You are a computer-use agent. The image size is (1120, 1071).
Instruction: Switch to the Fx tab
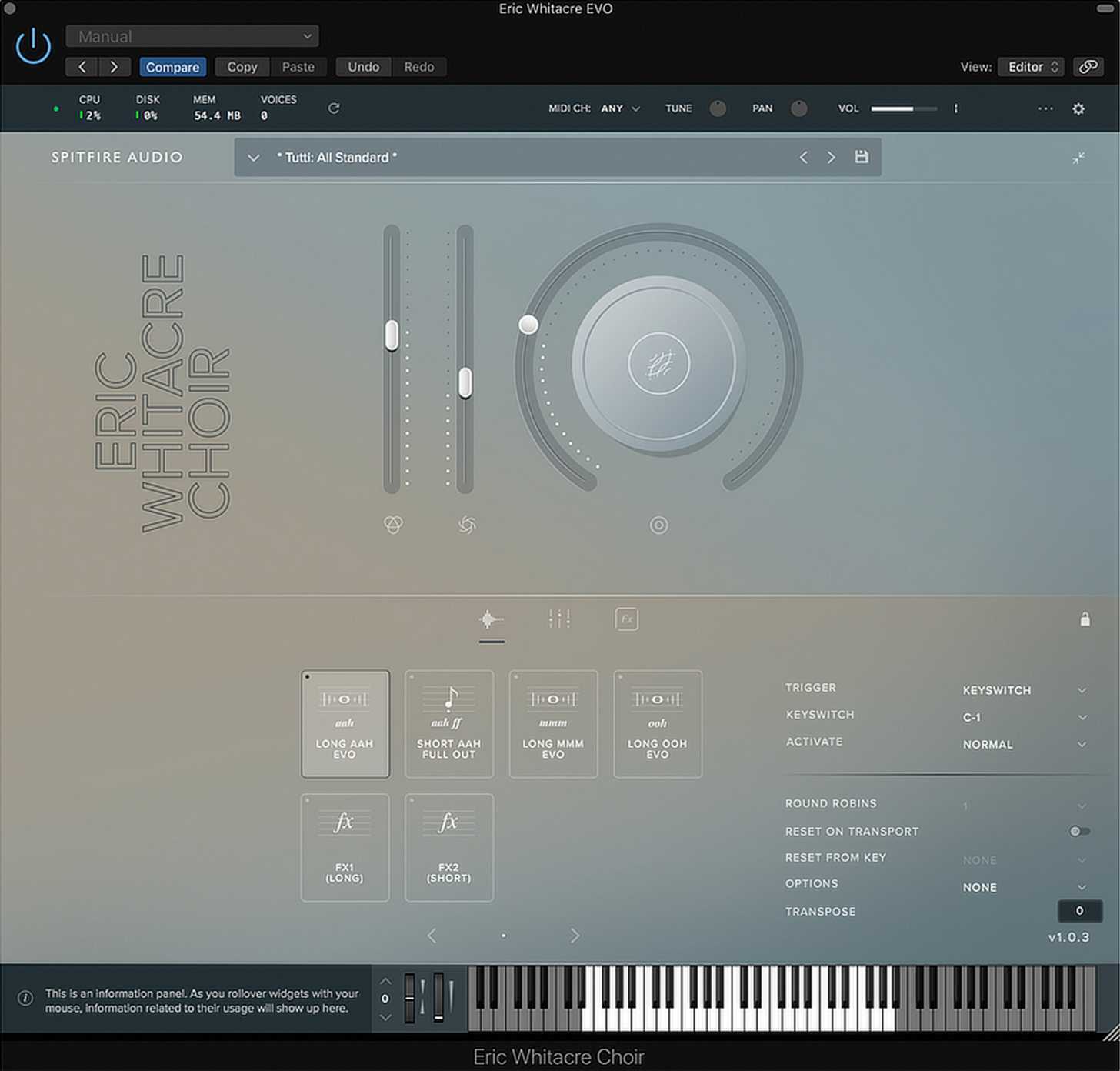click(x=627, y=619)
